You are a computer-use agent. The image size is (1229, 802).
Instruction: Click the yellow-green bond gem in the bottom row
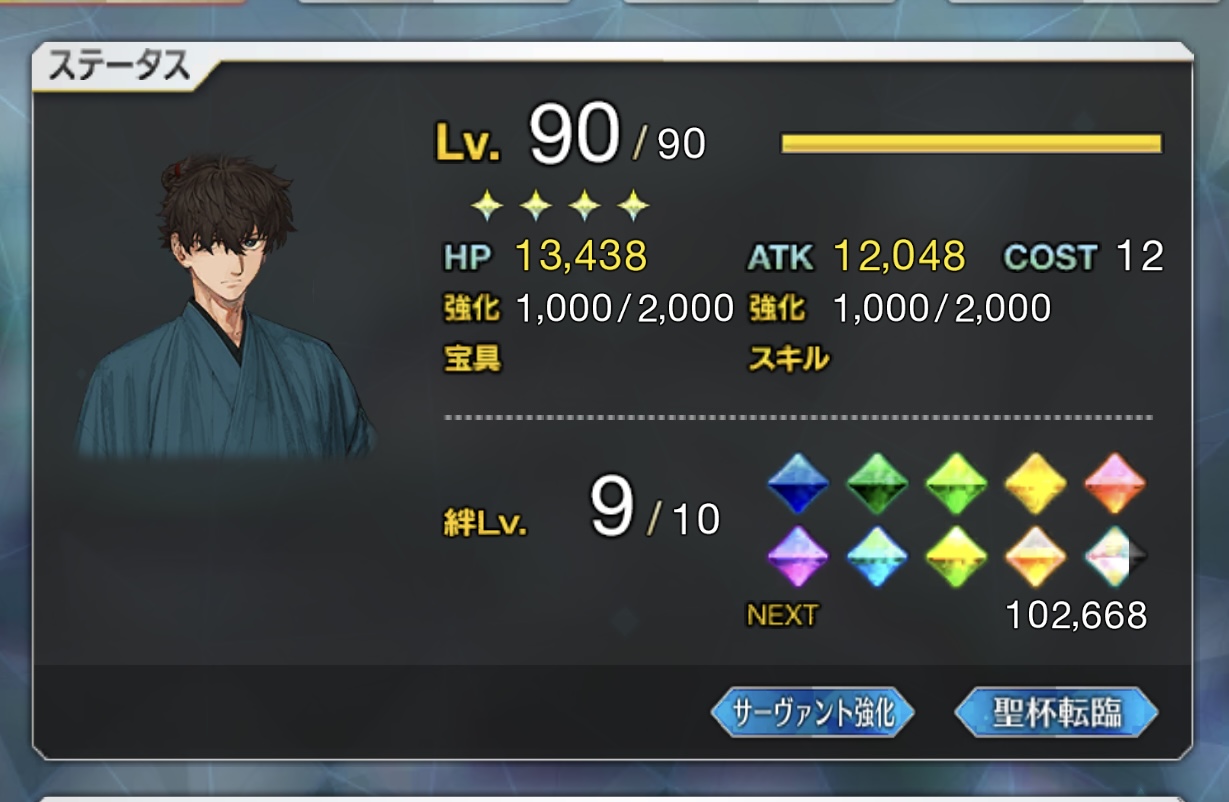pyautogui.click(x=956, y=556)
